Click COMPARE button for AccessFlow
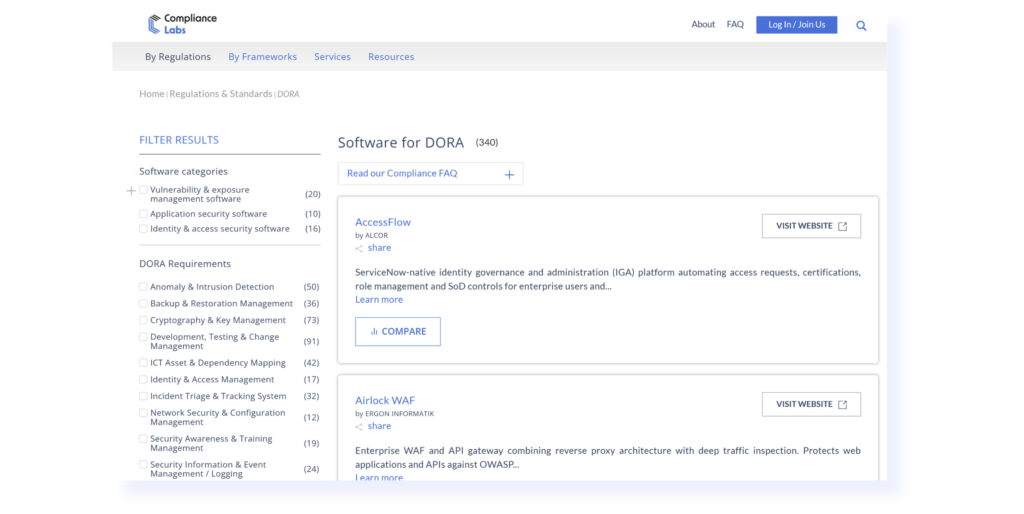This screenshot has width=1024, height=514. (398, 332)
